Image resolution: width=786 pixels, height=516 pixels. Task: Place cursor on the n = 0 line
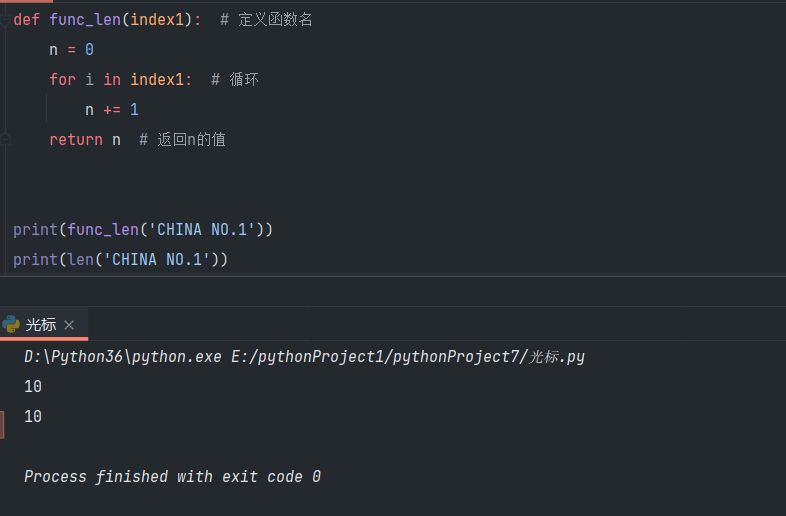point(71,50)
